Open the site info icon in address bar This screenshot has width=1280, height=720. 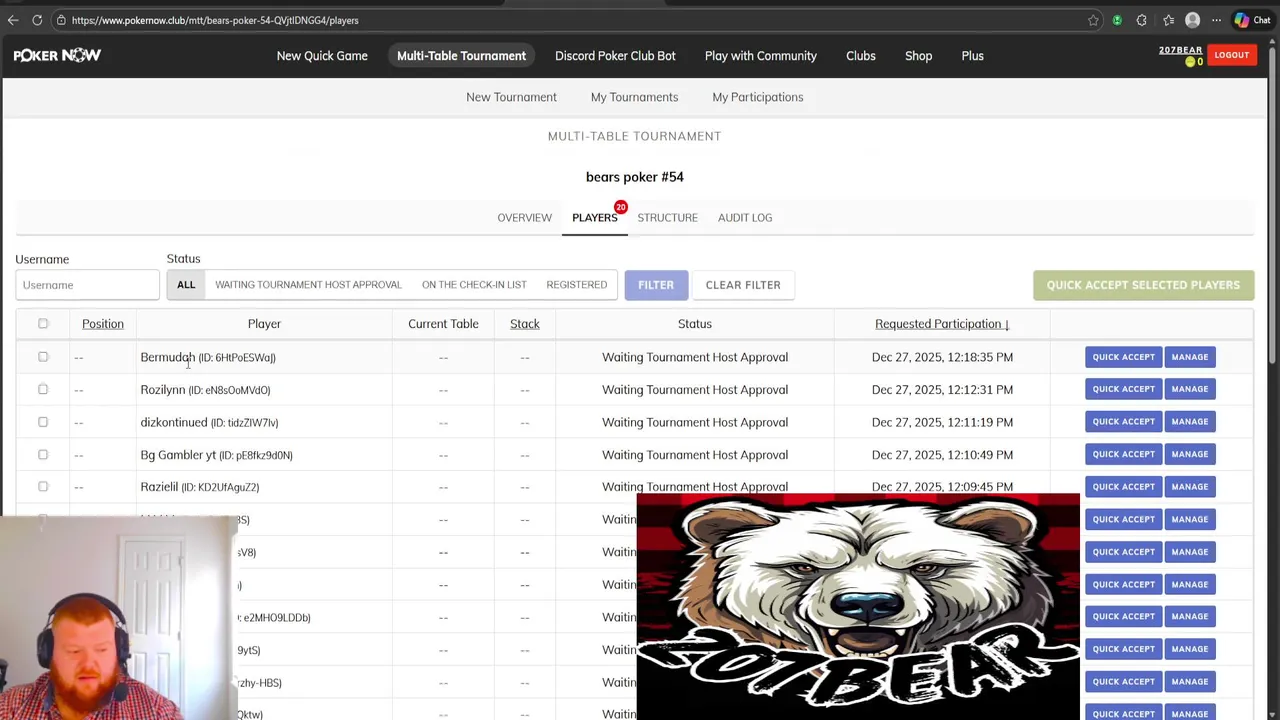(61, 20)
